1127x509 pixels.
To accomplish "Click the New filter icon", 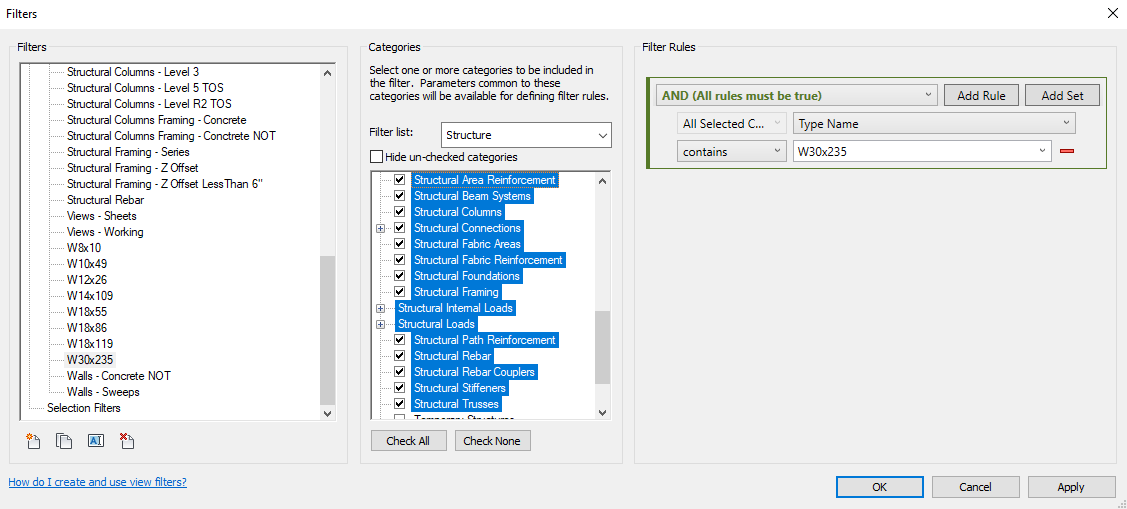I will point(34,441).
